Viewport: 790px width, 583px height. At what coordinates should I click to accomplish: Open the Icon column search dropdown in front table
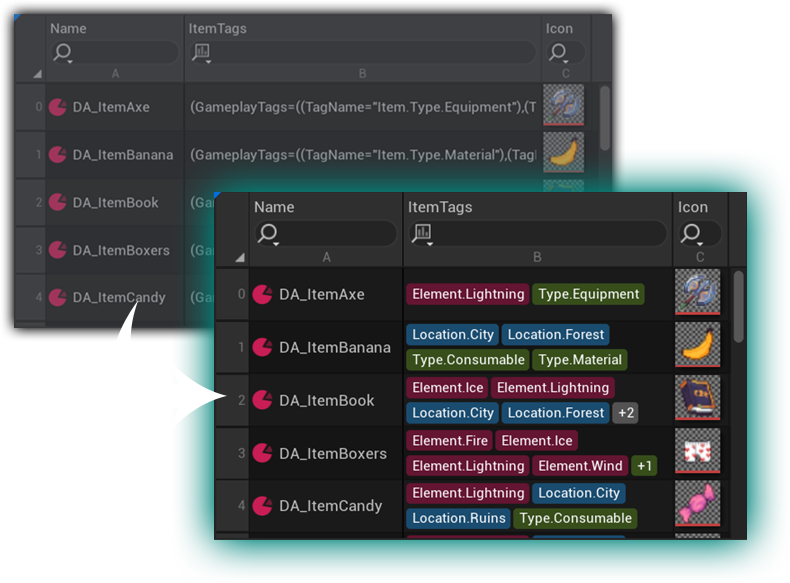[x=692, y=234]
